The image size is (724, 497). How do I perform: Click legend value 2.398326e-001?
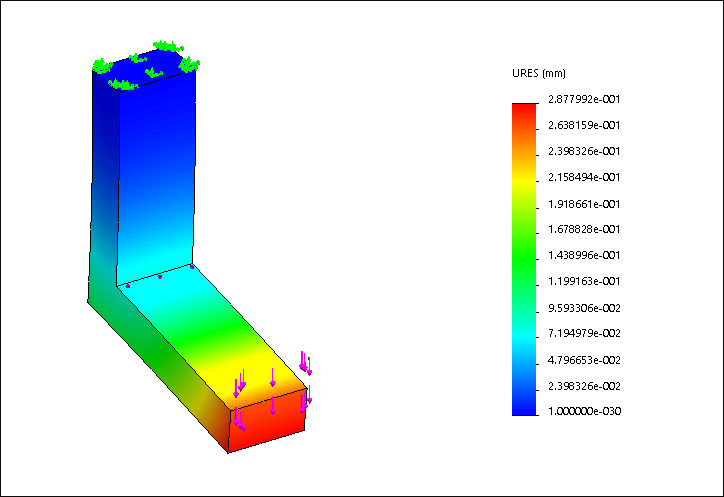584,151
